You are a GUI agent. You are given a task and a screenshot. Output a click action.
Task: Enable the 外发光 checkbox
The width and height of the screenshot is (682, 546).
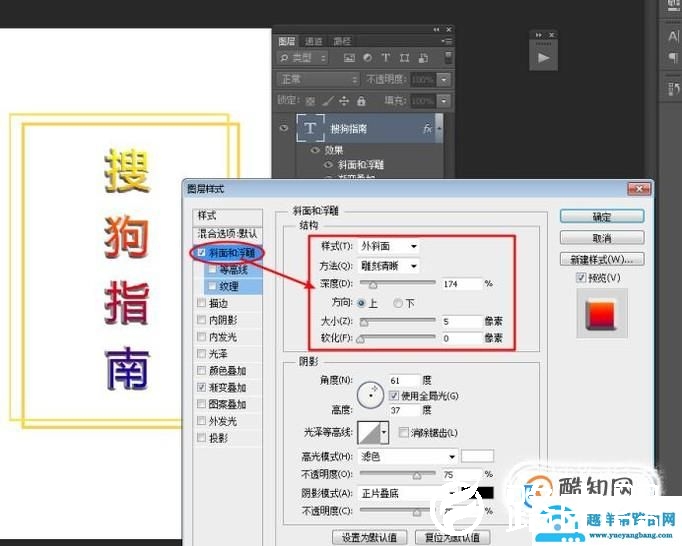coord(201,421)
